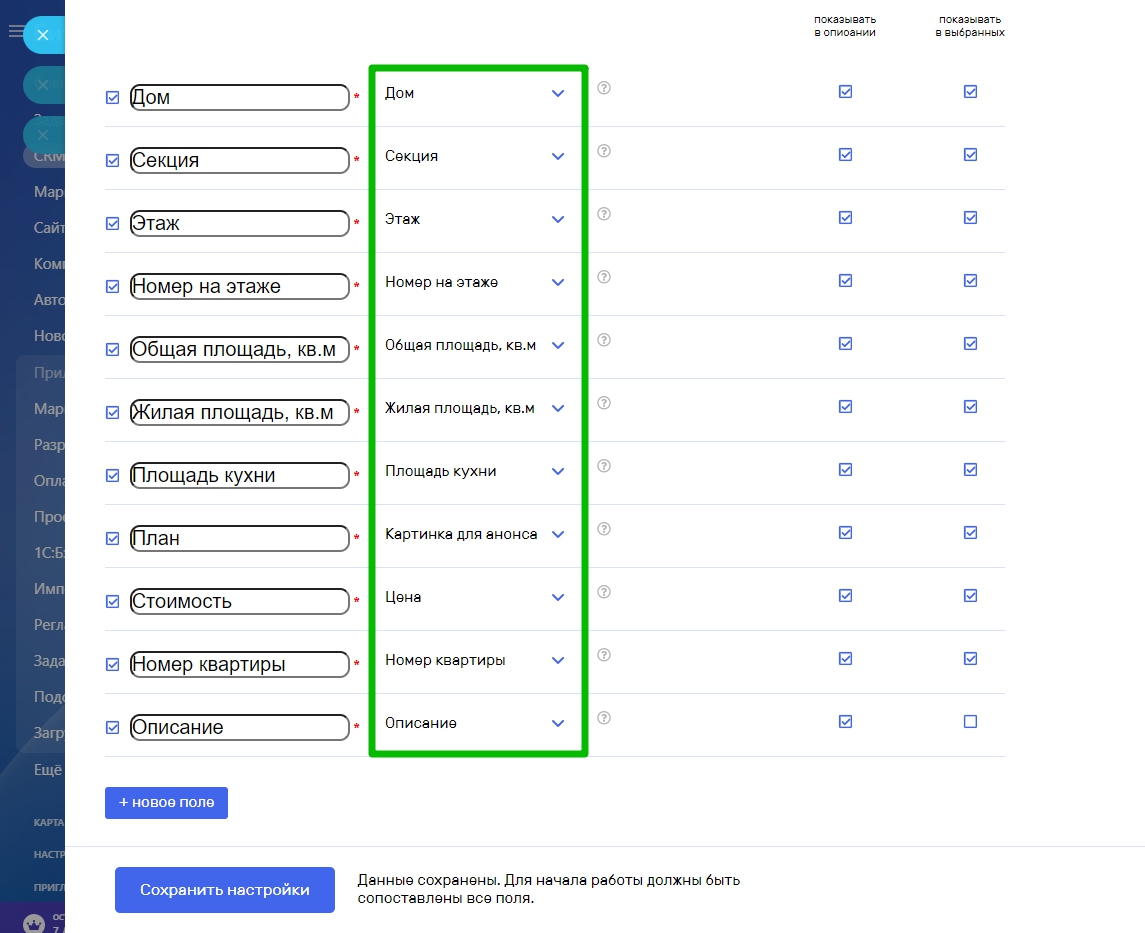The image size is (1145, 933).
Task: Open the hamburger menu in sidebar
Action: [x=15, y=32]
